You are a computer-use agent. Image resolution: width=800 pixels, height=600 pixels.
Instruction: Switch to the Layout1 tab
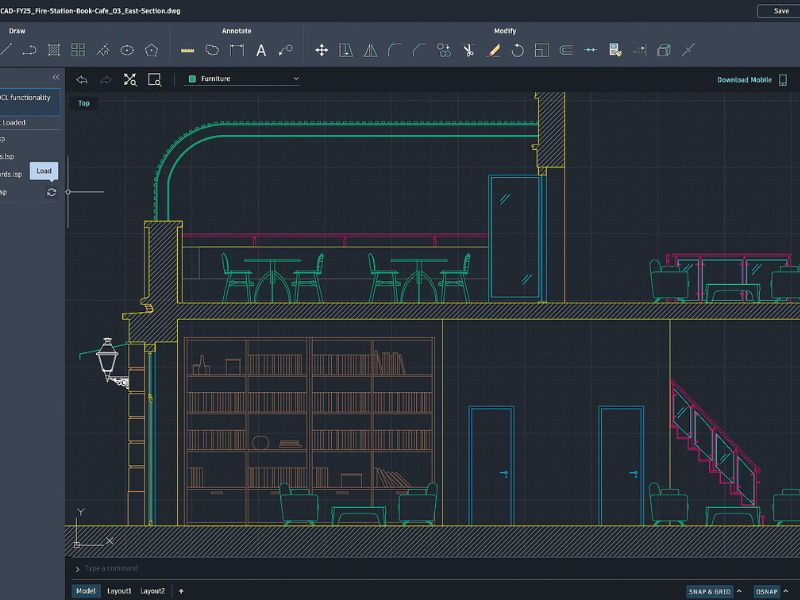[119, 591]
